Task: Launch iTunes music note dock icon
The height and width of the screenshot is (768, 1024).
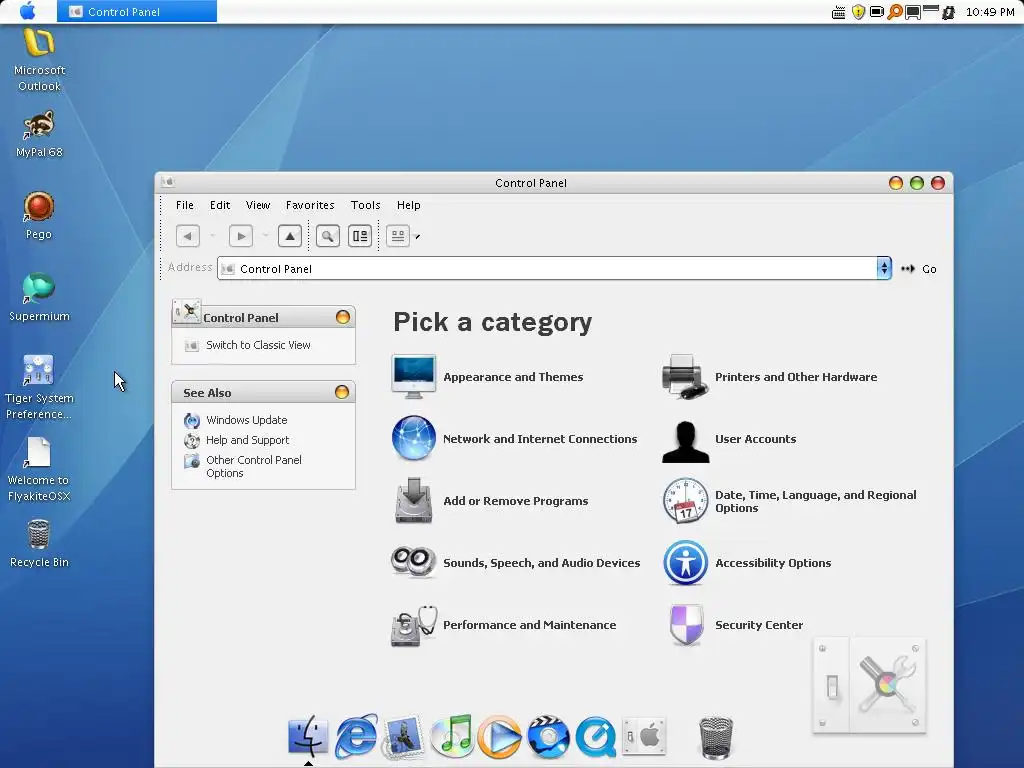Action: pos(452,736)
